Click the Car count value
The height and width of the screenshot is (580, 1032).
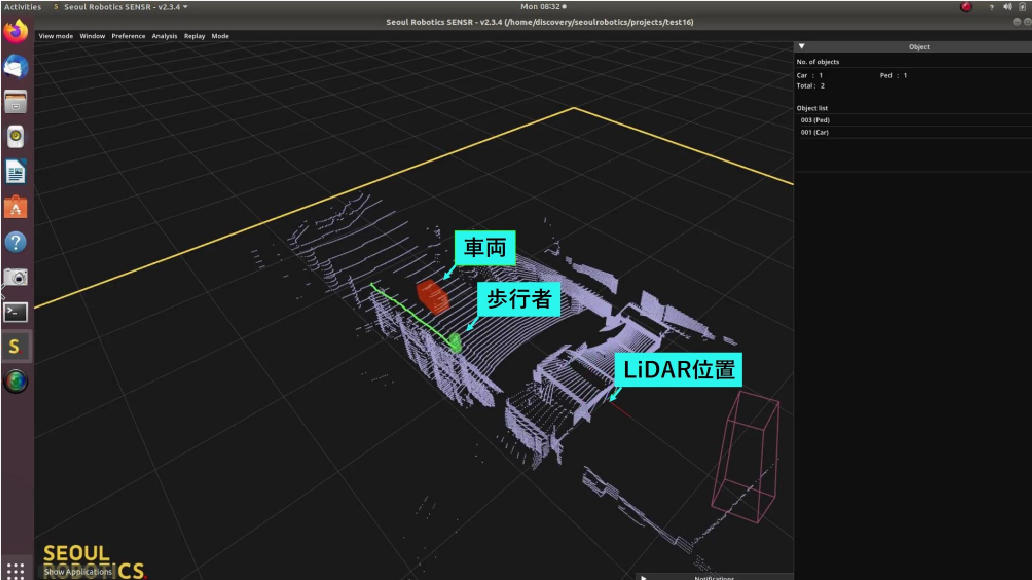pyautogui.click(x=821, y=75)
